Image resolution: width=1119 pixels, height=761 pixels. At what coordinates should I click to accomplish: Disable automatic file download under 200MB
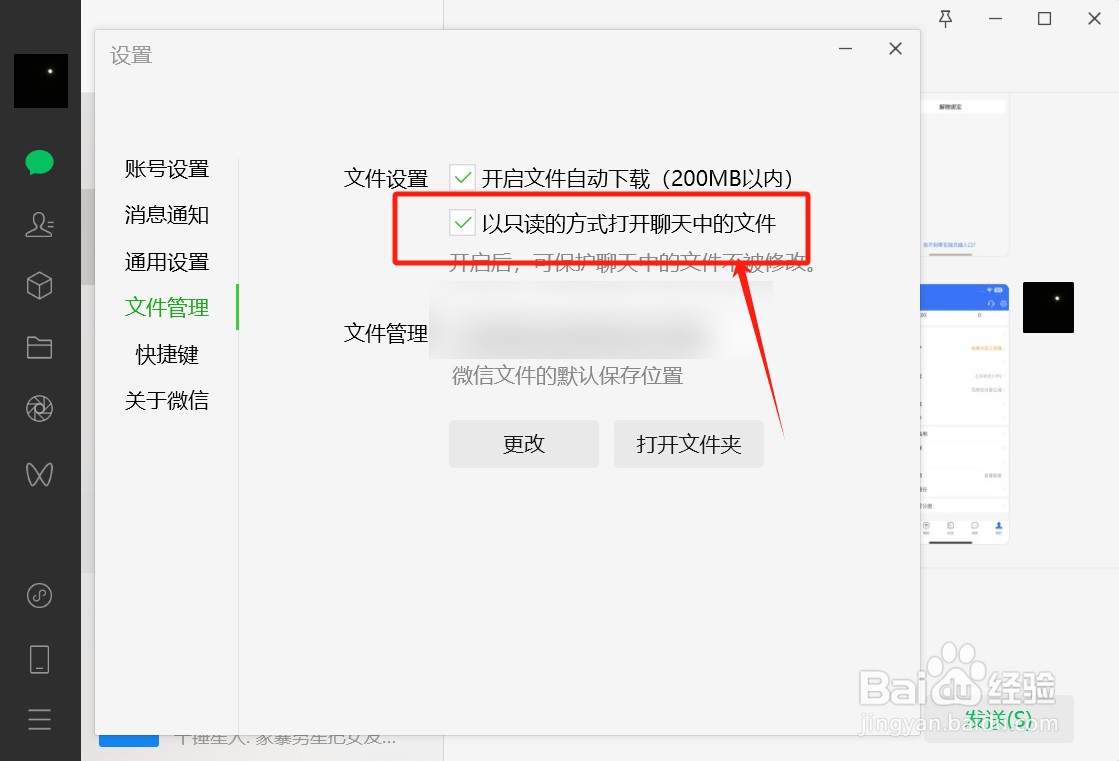click(462, 177)
